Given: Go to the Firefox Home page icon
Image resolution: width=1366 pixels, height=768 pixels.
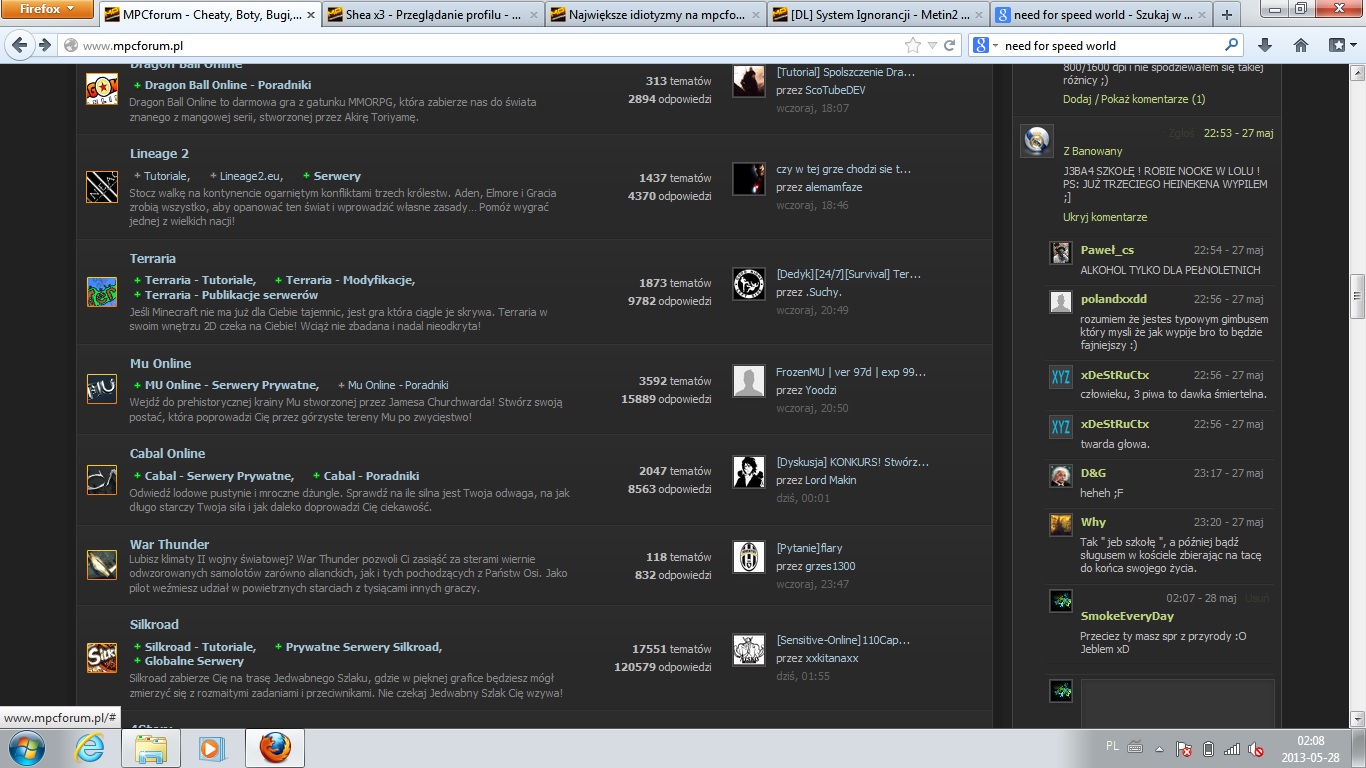Looking at the screenshot, I should [1301, 45].
